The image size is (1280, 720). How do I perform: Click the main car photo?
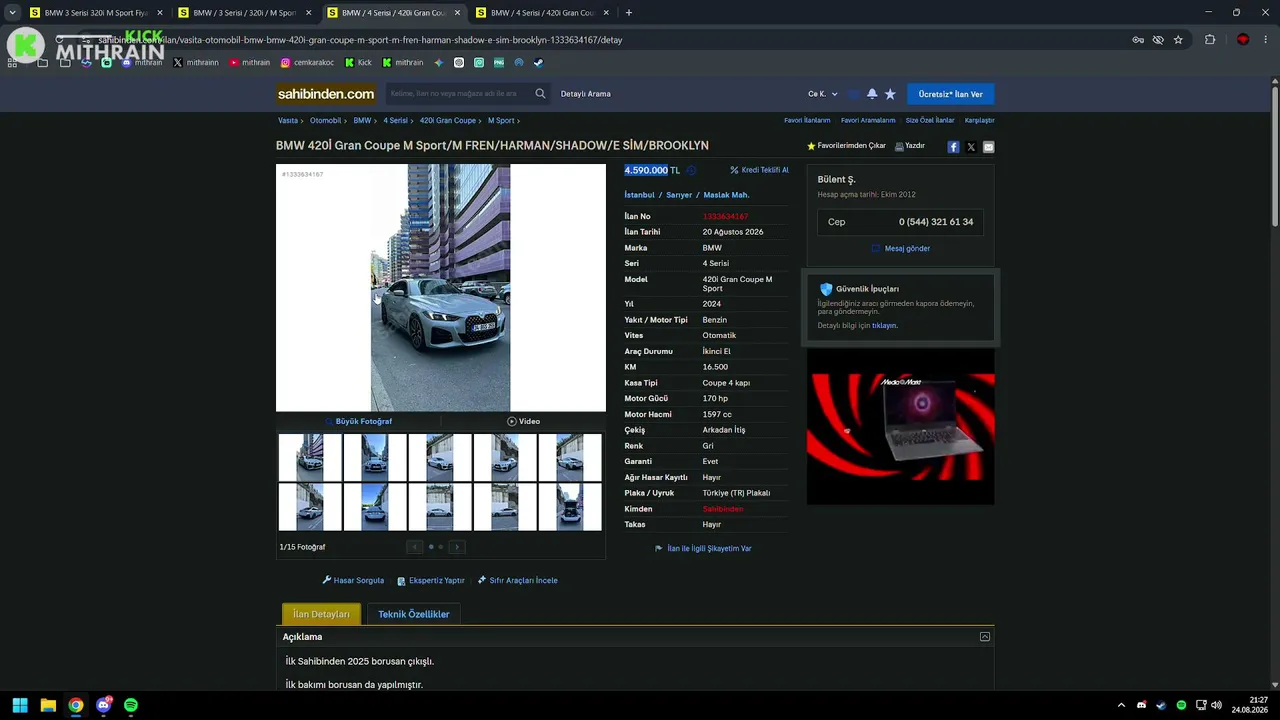click(441, 288)
